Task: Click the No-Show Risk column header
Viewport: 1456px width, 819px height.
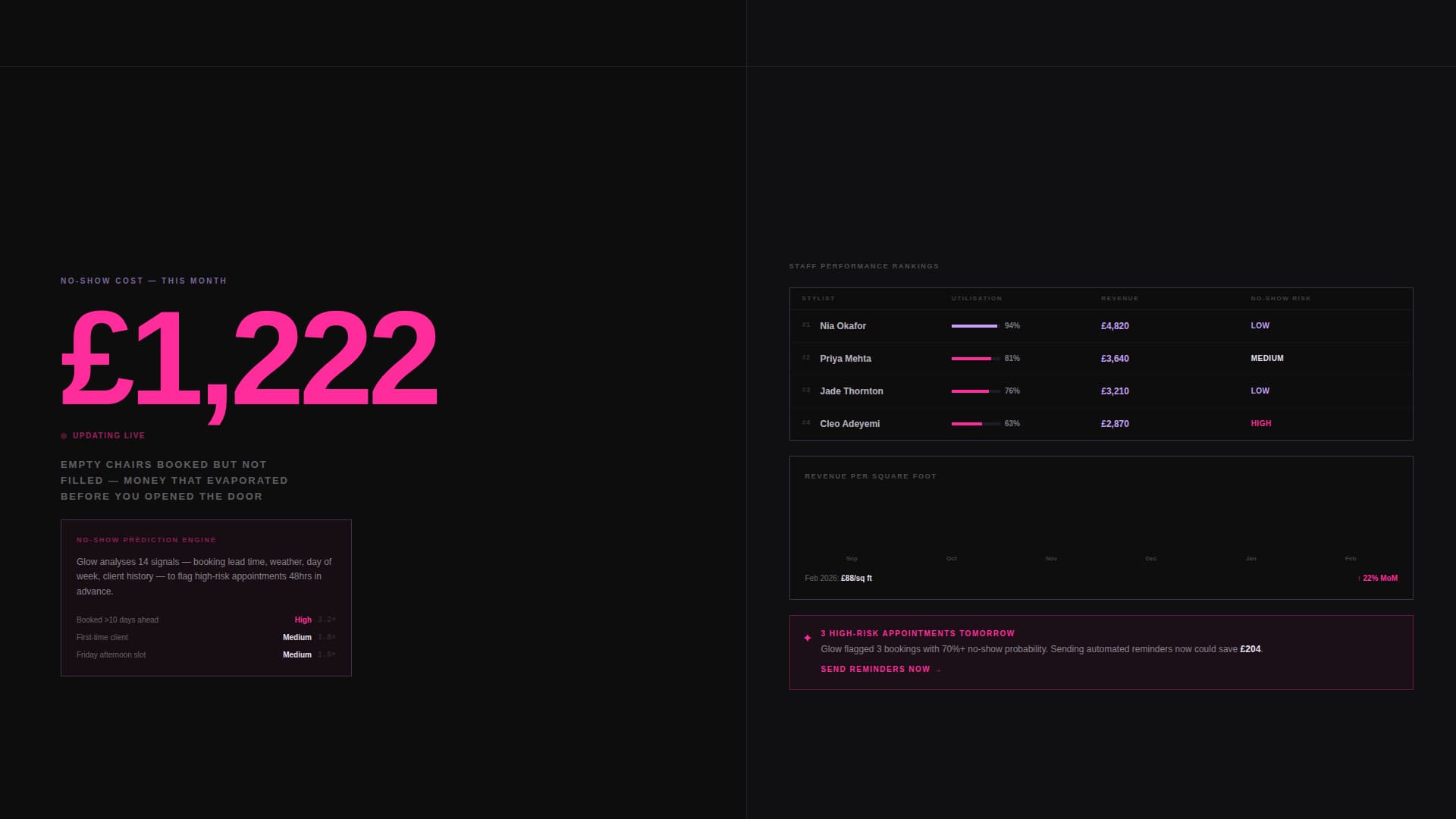Action: (1281, 299)
